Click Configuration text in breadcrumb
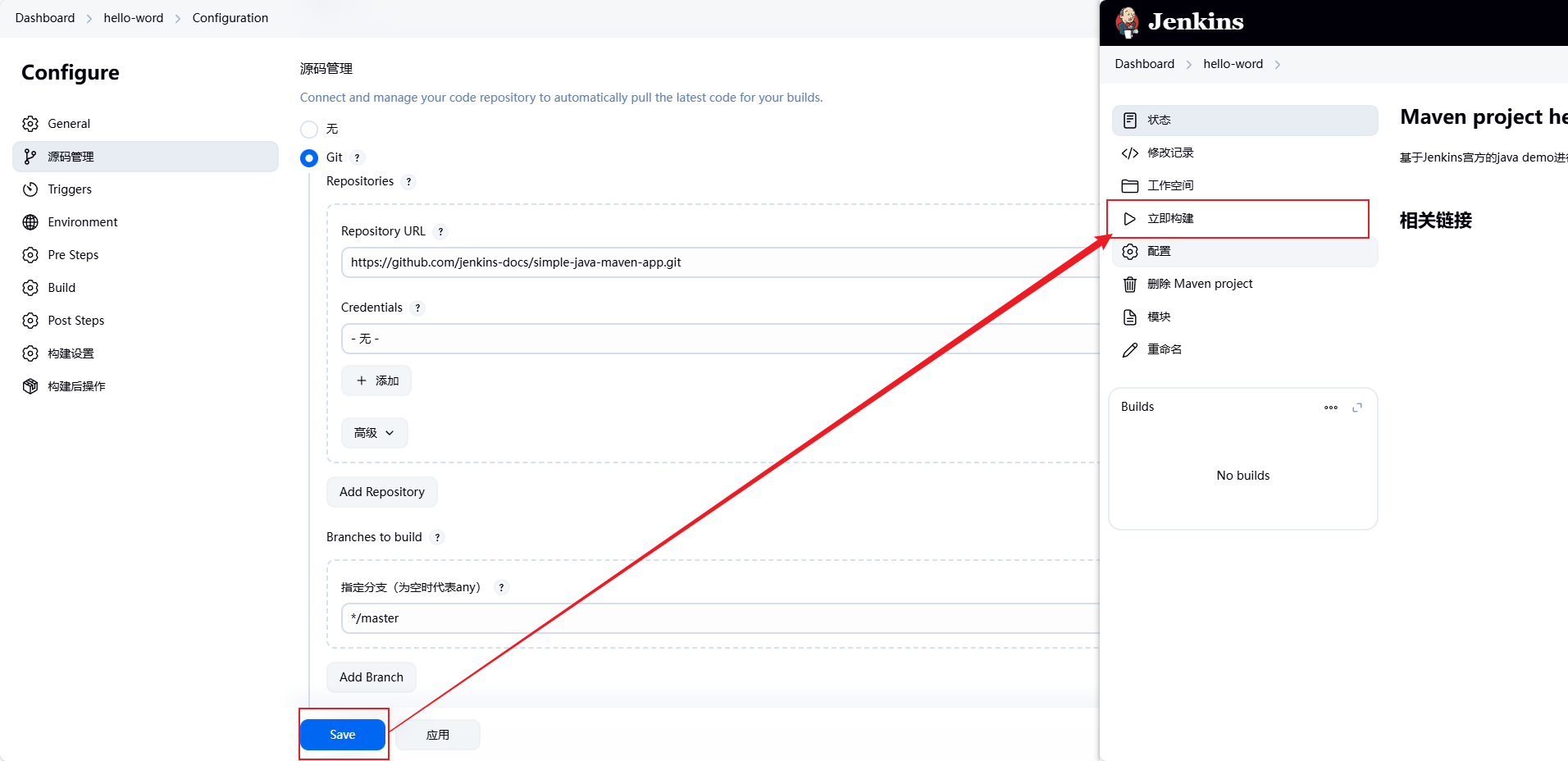 click(x=230, y=18)
